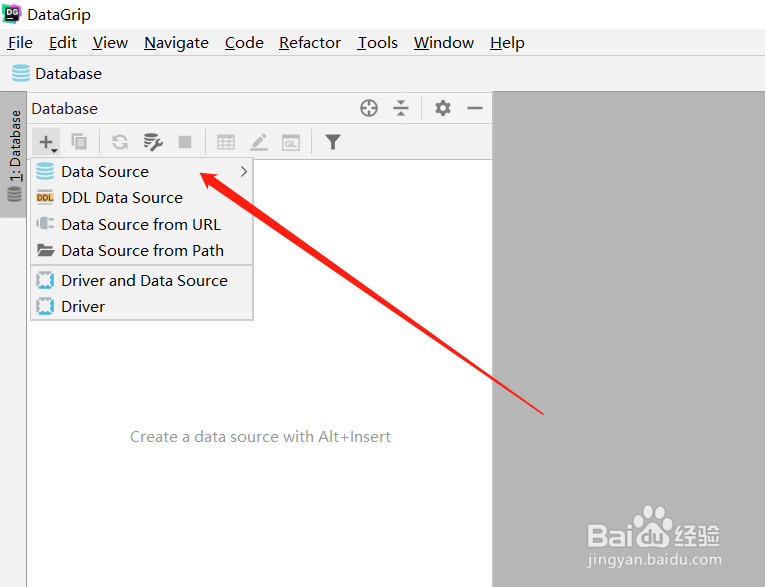
Task: Open the Help menu
Action: click(x=507, y=43)
